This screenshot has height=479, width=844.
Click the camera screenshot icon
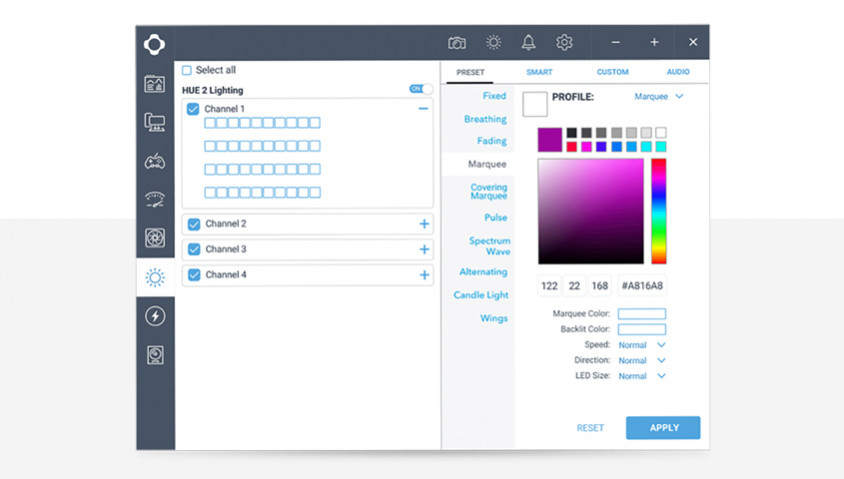click(x=457, y=43)
